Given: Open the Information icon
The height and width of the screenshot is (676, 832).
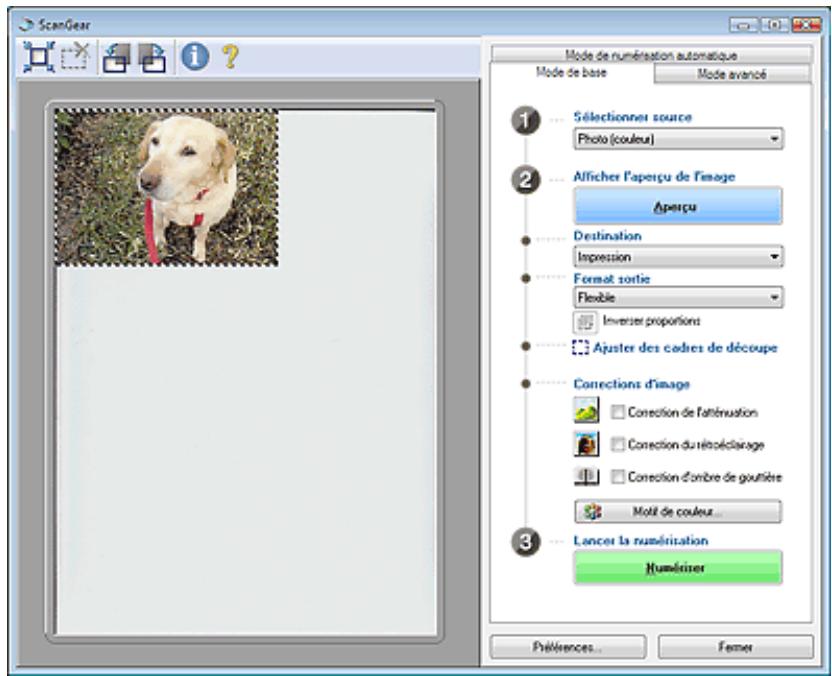Looking at the screenshot, I should click(x=195, y=56).
